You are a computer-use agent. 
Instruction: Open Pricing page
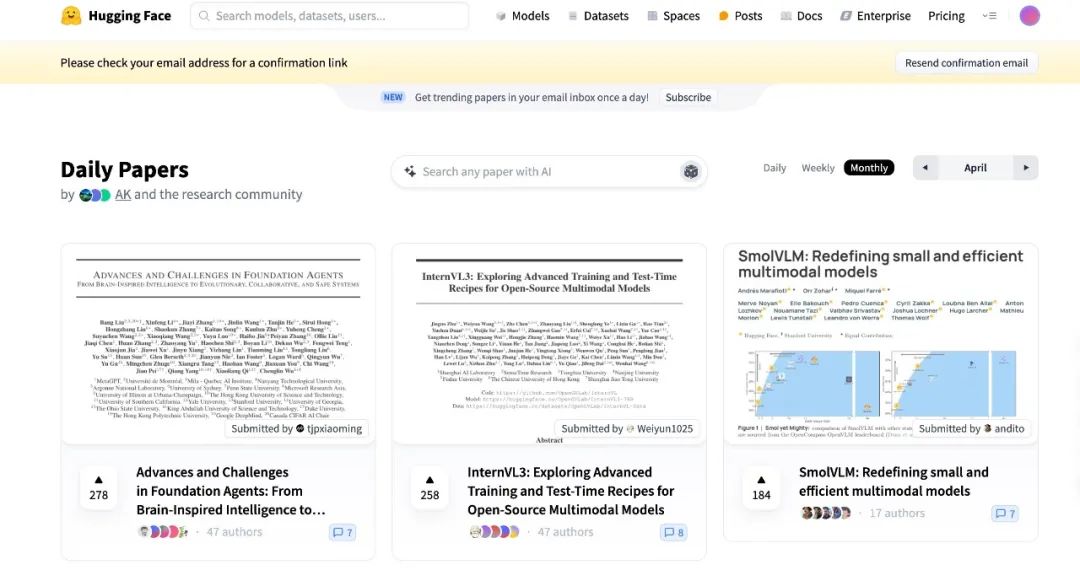coord(946,16)
